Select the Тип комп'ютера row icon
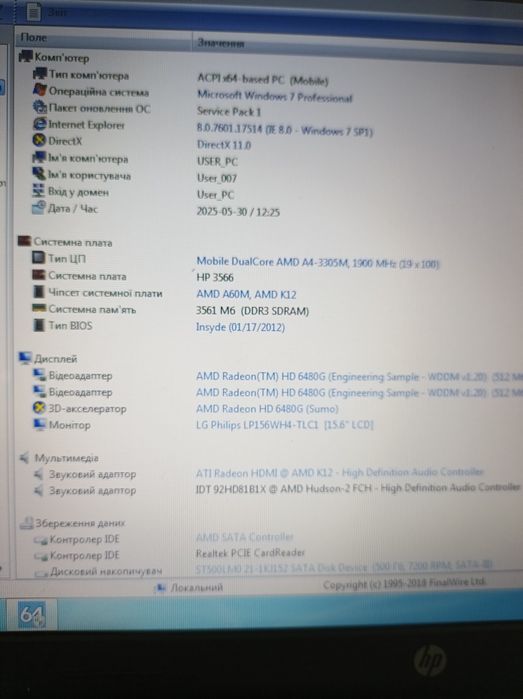Image resolution: width=523 pixels, height=699 pixels. click(x=40, y=74)
